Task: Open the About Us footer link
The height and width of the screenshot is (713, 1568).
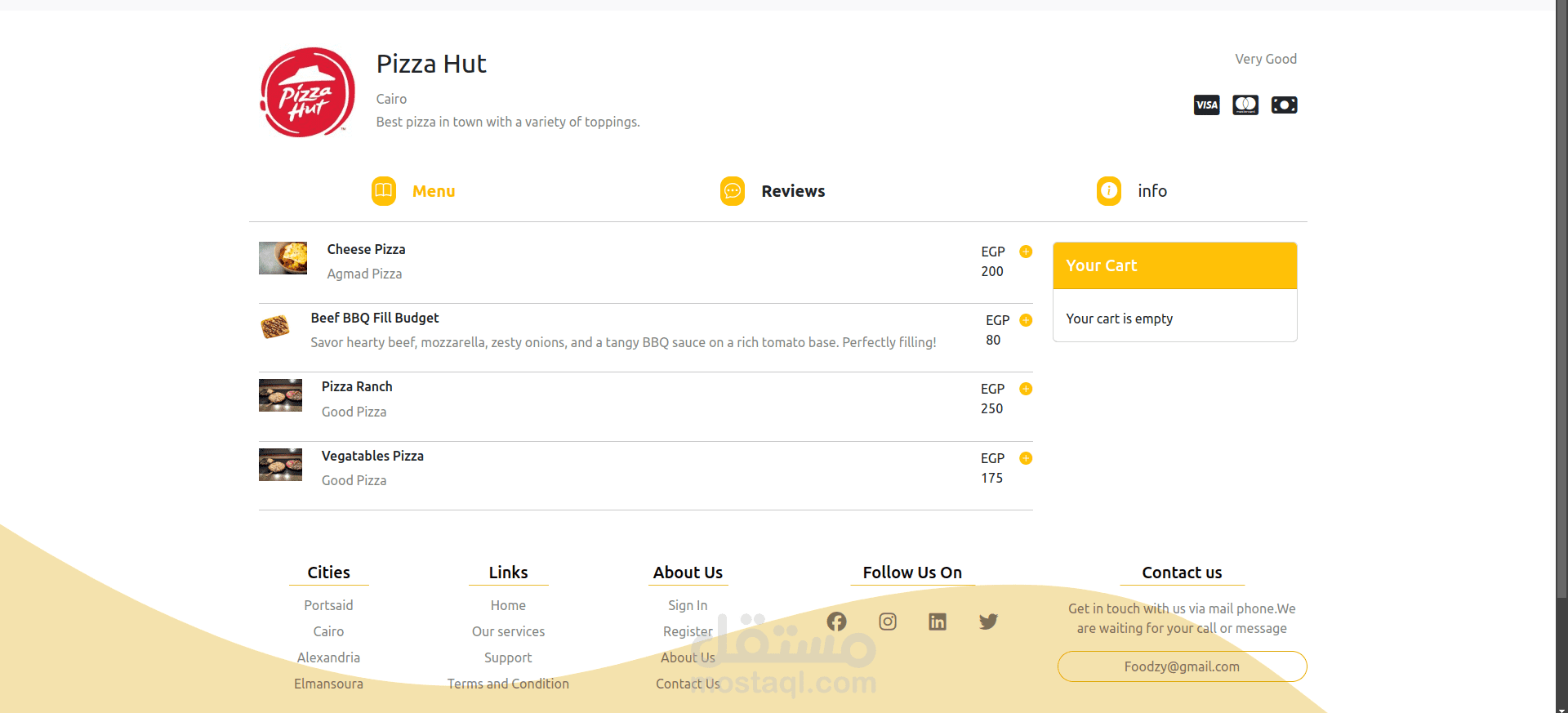Action: [x=688, y=657]
